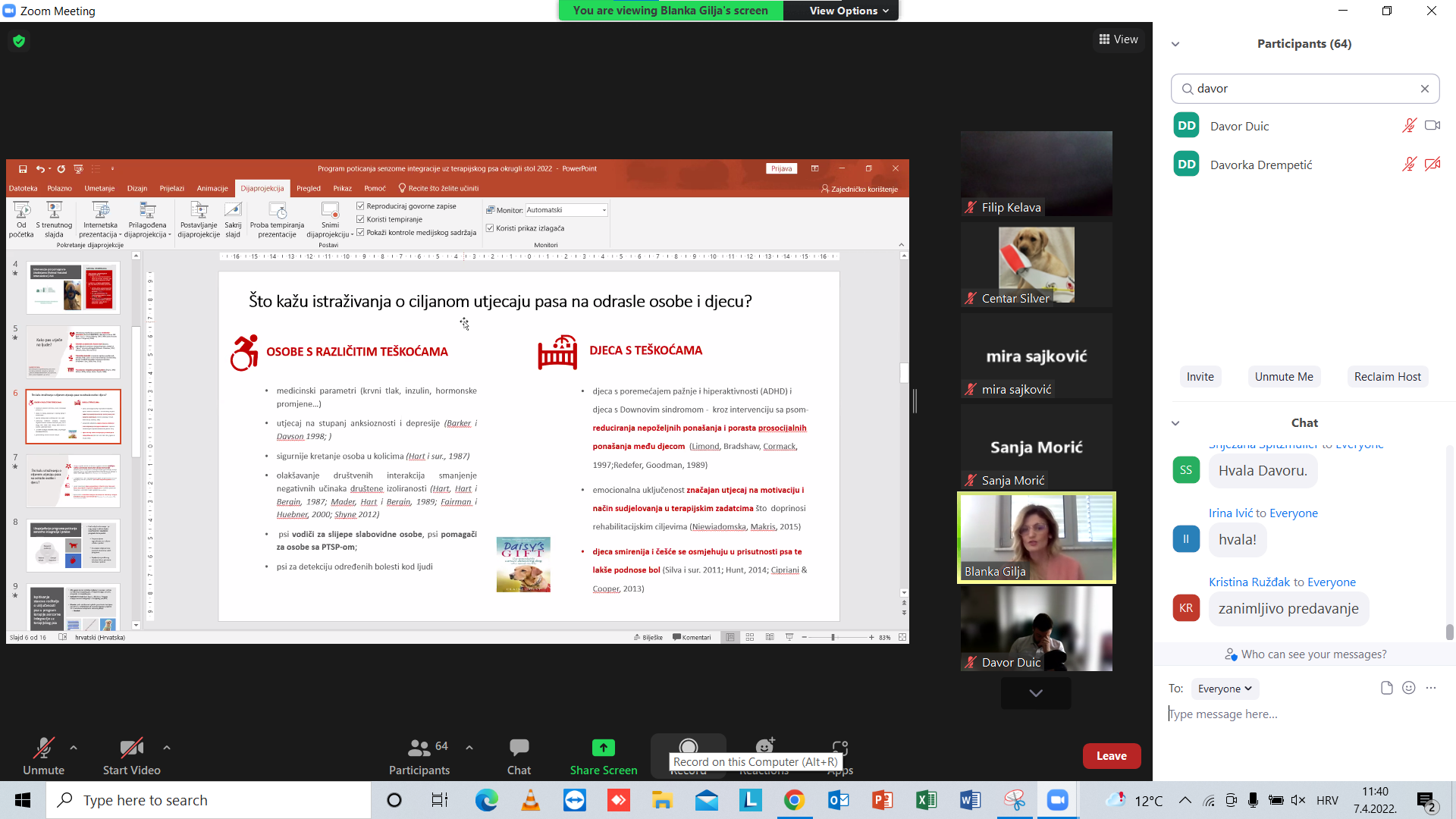Click the Participants icon in toolbar
The width and height of the screenshot is (1456, 819).
coord(419,748)
